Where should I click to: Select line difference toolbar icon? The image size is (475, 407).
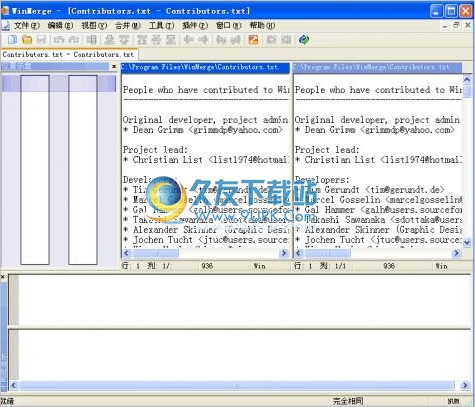pyautogui.click(x=91, y=40)
